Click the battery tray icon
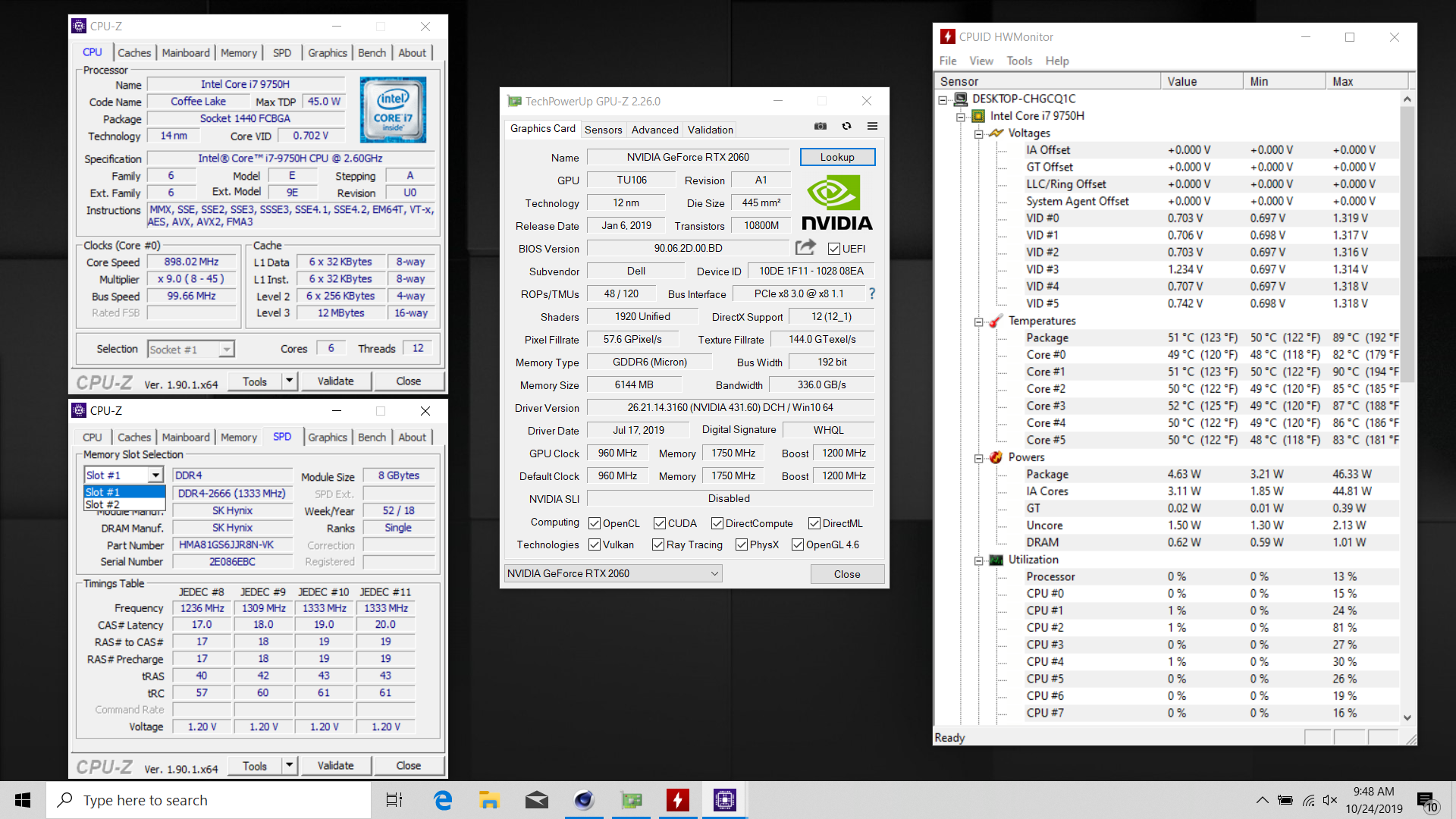 pyautogui.click(x=1285, y=800)
